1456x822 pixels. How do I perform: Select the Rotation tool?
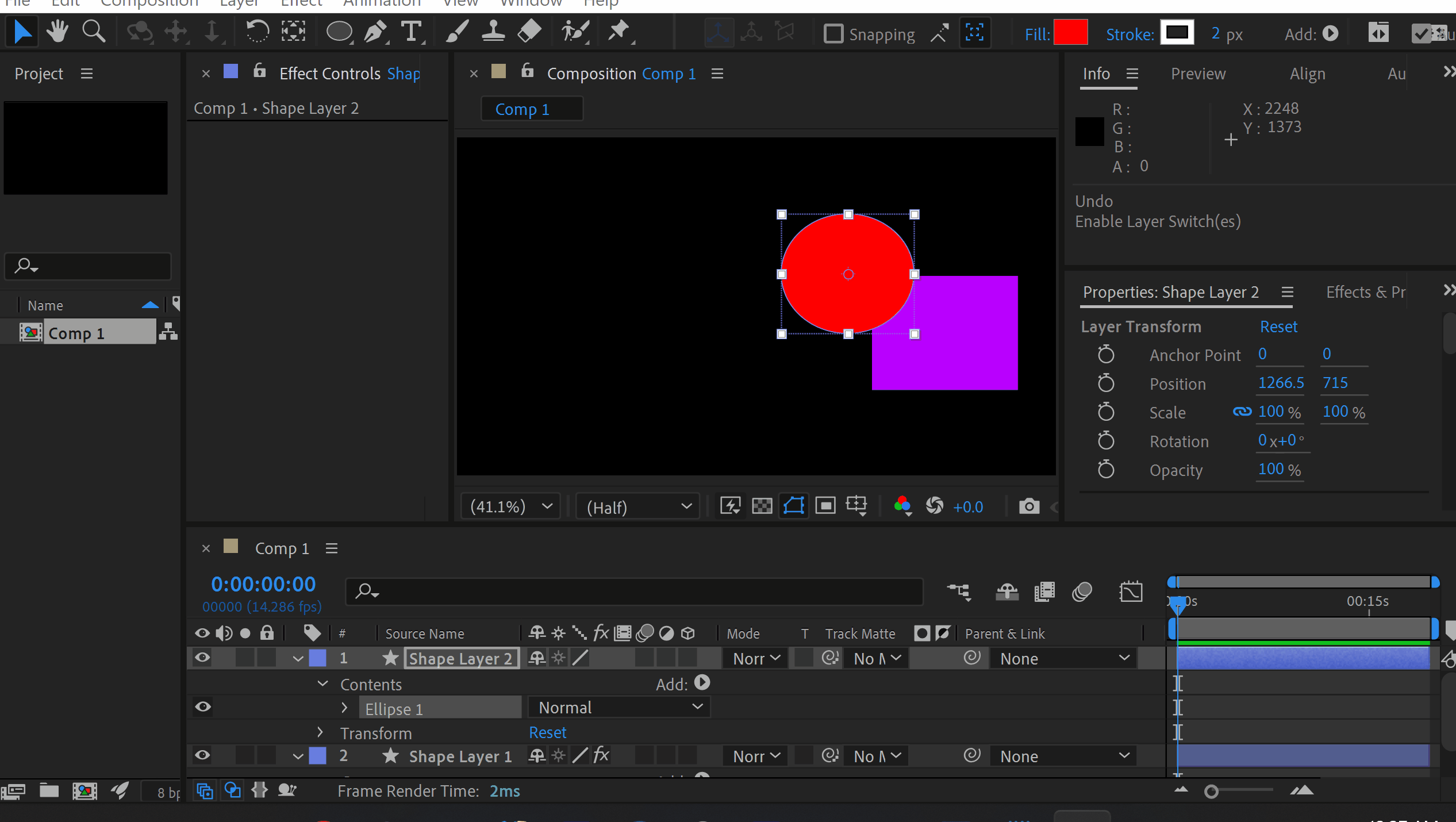257,32
